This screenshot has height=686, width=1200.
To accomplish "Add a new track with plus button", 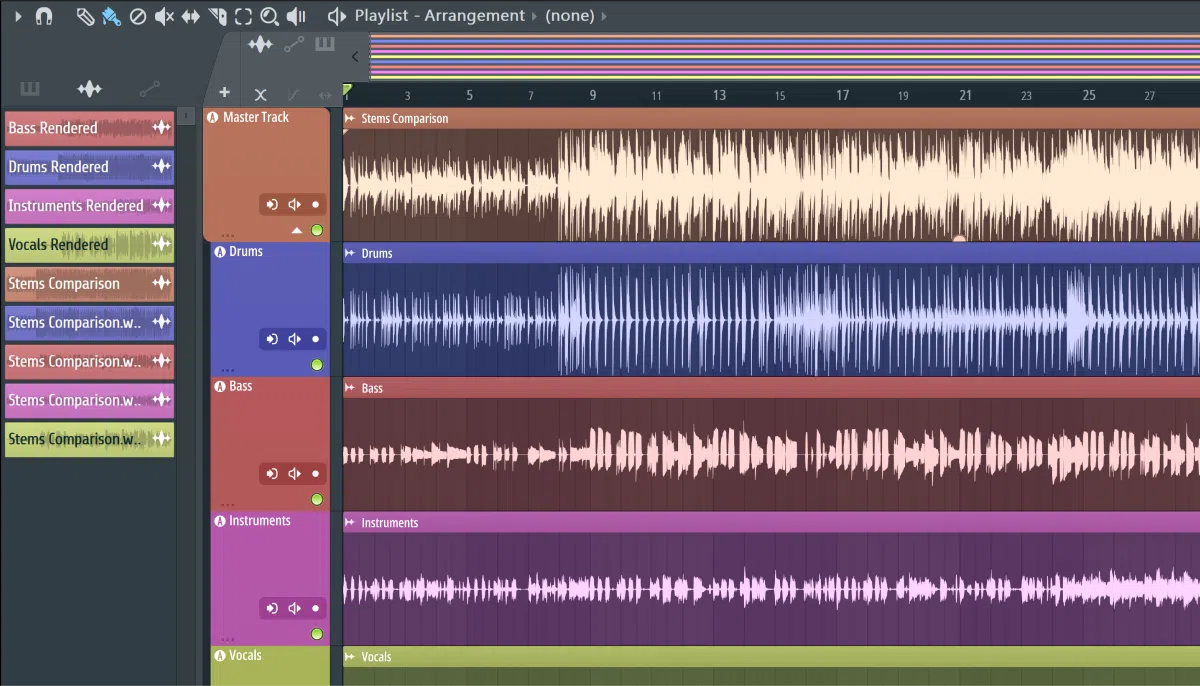I will 225,93.
